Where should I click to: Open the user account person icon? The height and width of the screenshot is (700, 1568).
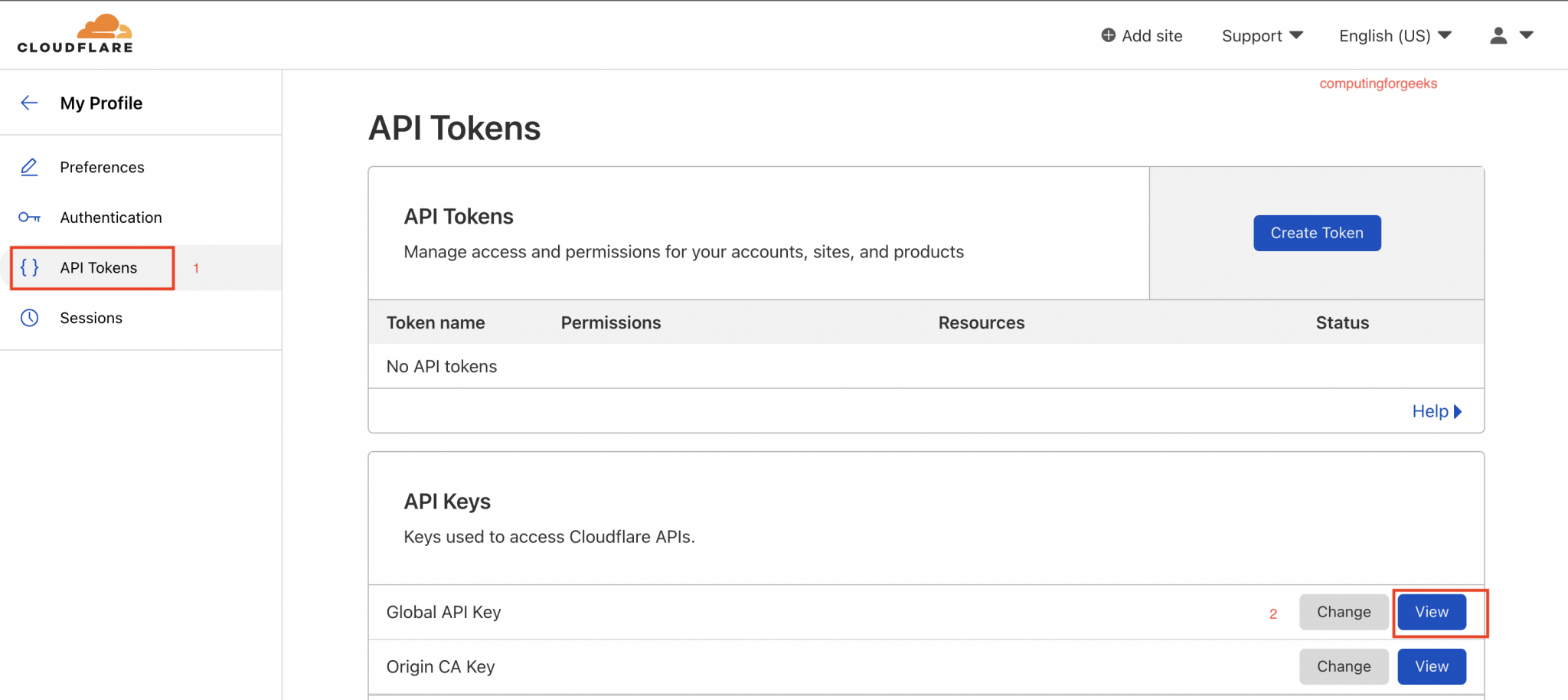(1498, 35)
